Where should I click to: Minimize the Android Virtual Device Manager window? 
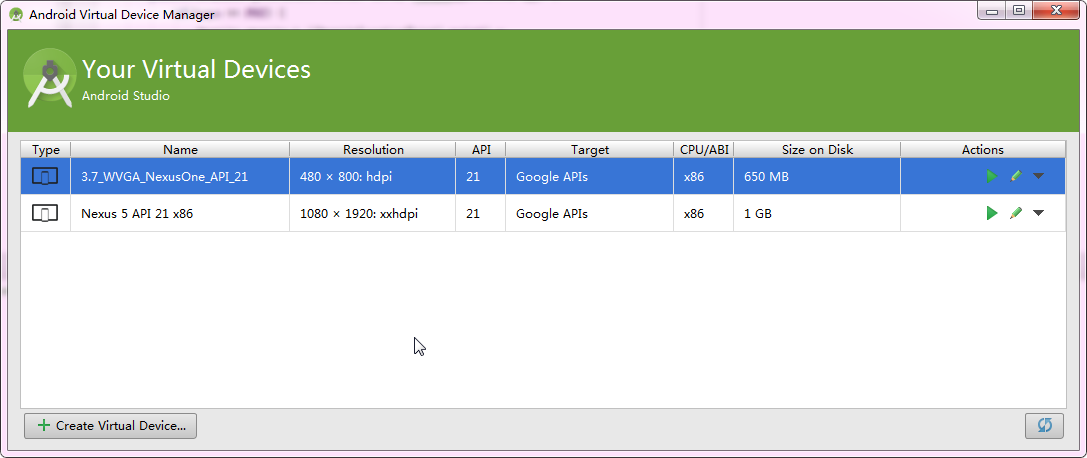pyautogui.click(x=991, y=10)
